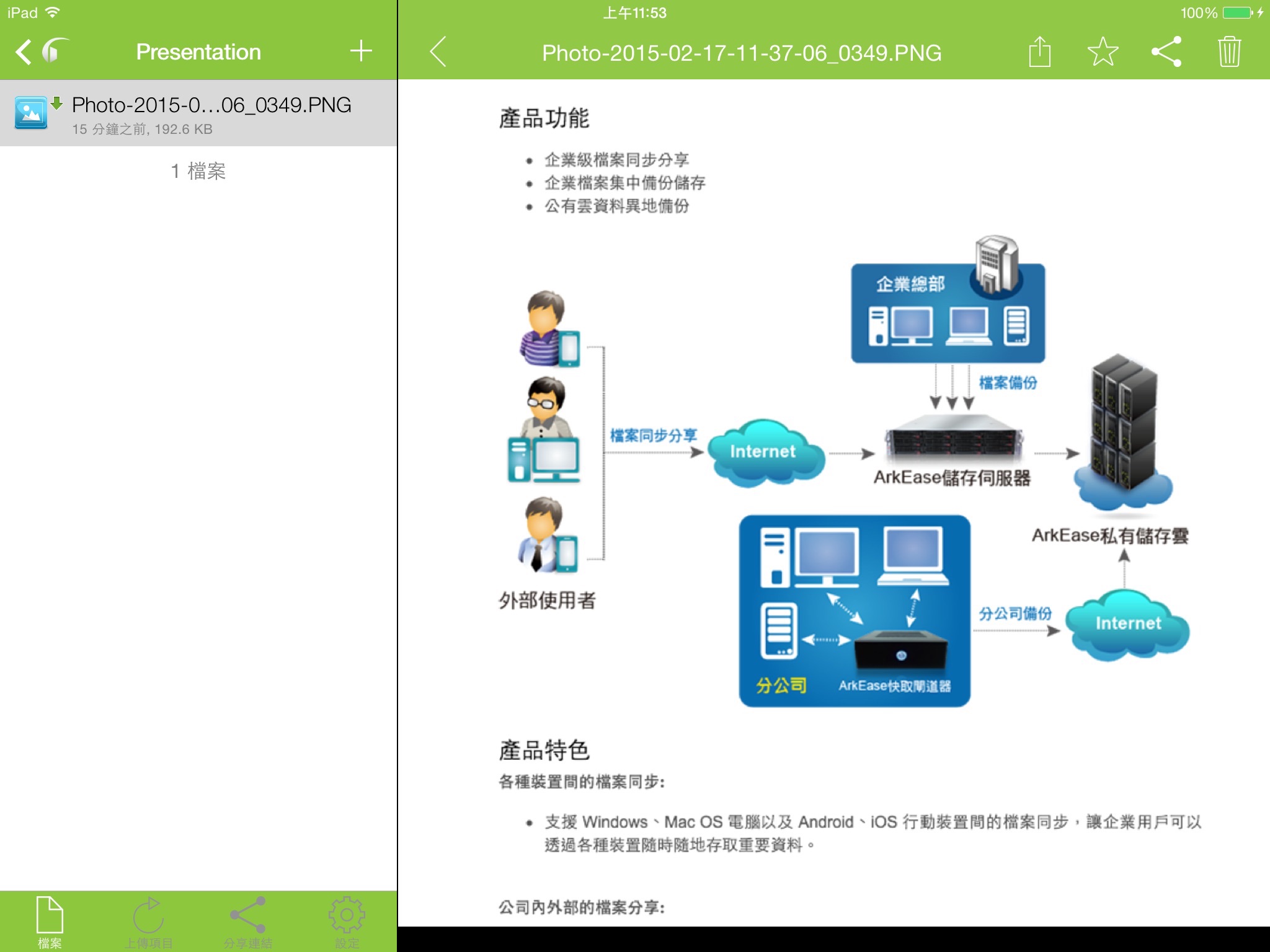Tap the 上午11:53 clock in status bar
1270x952 pixels.
pyautogui.click(x=634, y=13)
